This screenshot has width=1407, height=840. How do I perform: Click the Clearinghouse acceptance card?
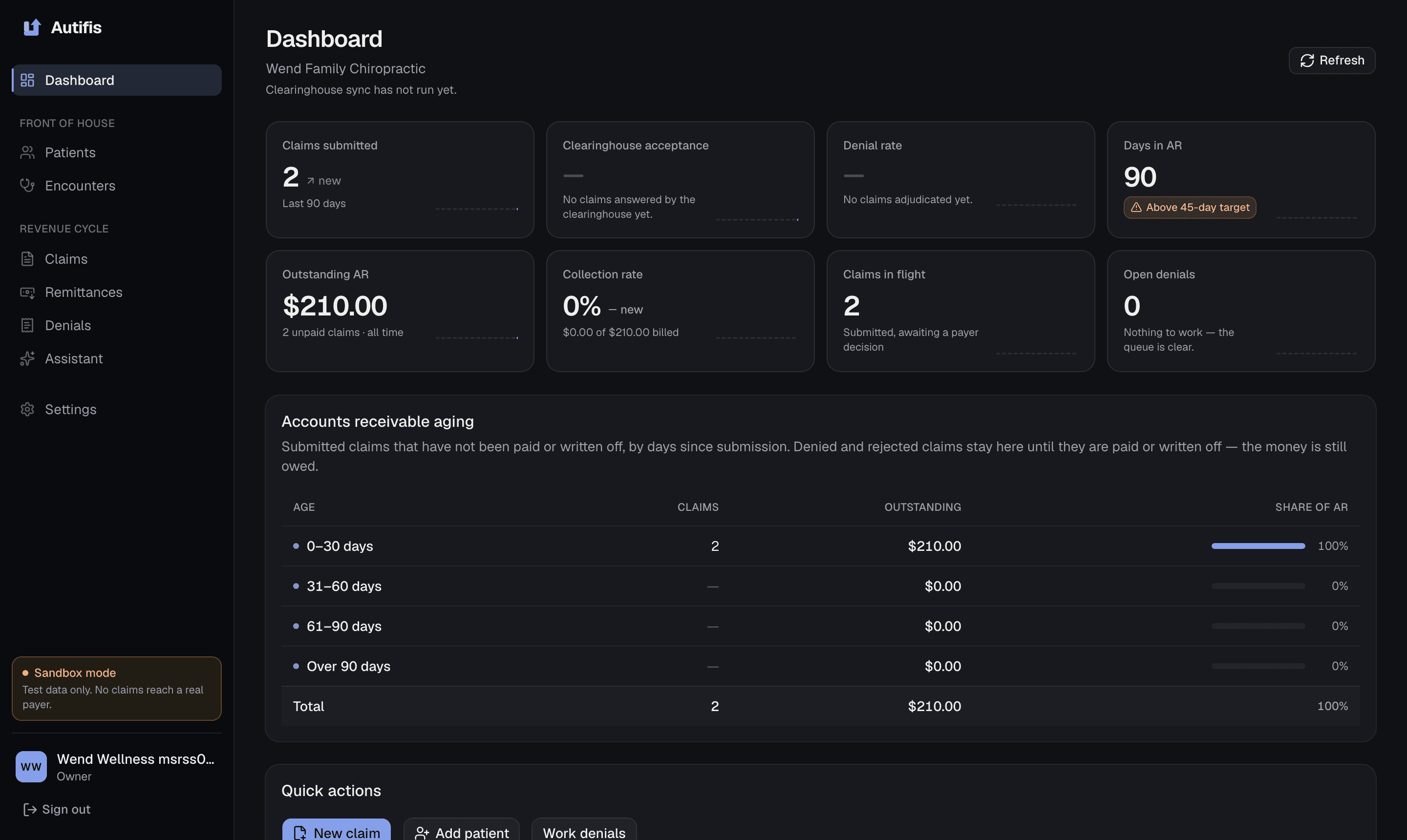[680, 179]
